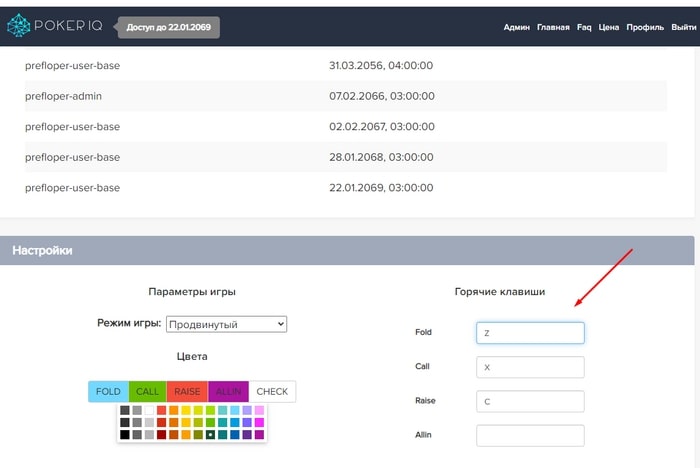Click the date 02.02.2067, 03:00:00
The height and width of the screenshot is (468, 700).
click(x=382, y=127)
